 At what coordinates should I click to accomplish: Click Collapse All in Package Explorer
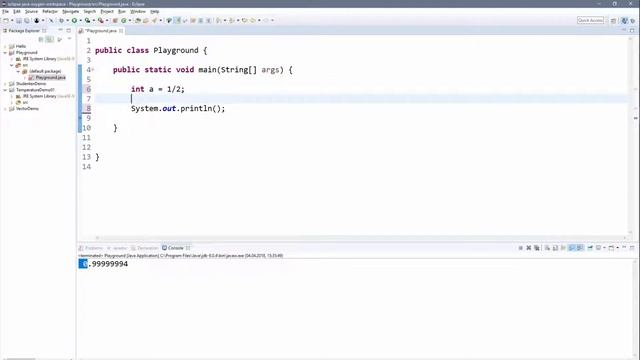pos(41,40)
